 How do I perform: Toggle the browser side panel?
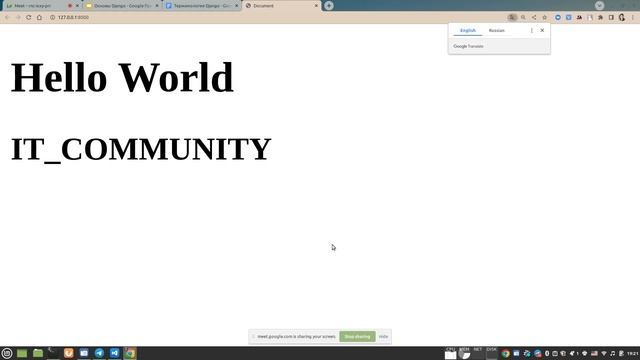(x=611, y=18)
